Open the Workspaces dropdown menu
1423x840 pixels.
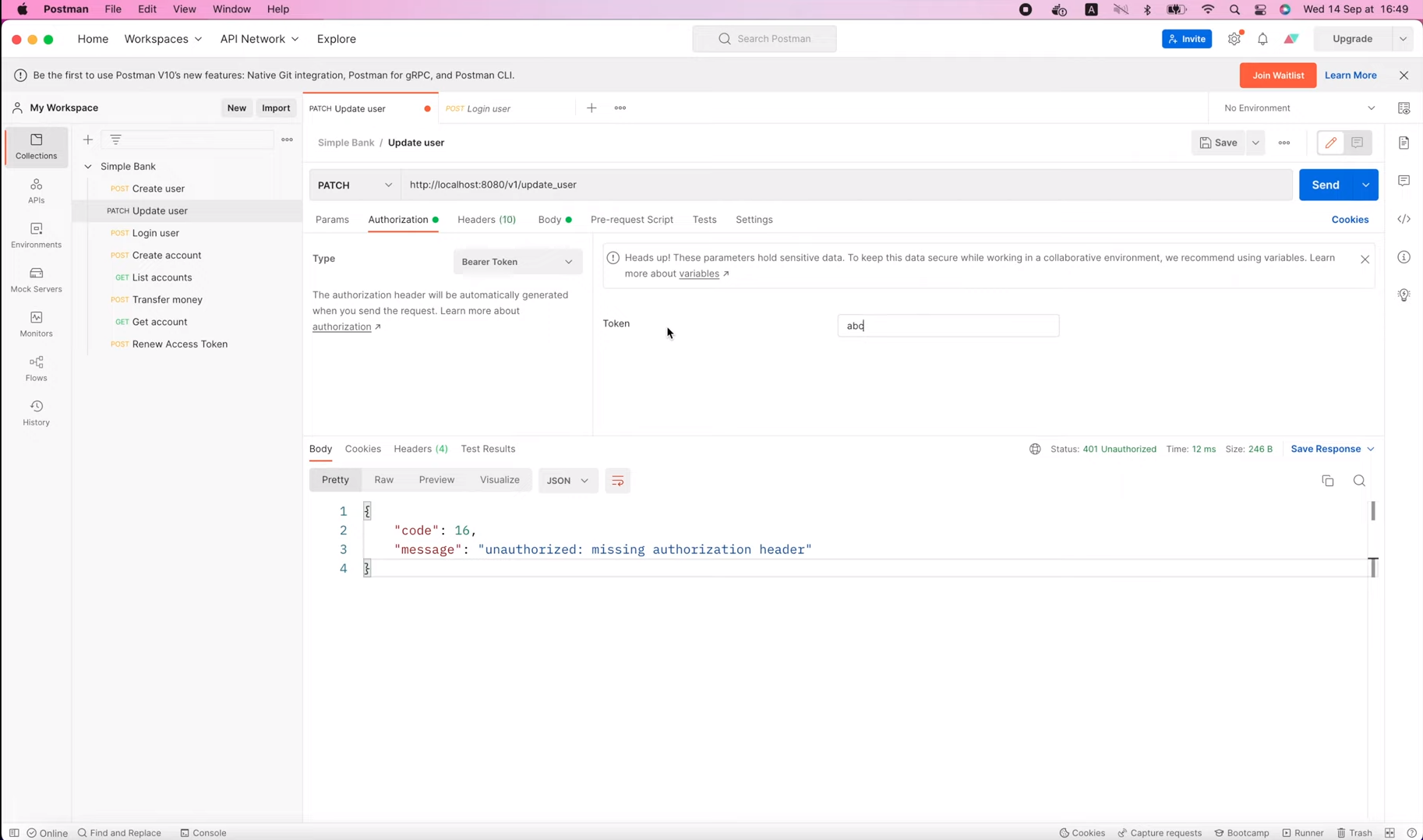163,39
